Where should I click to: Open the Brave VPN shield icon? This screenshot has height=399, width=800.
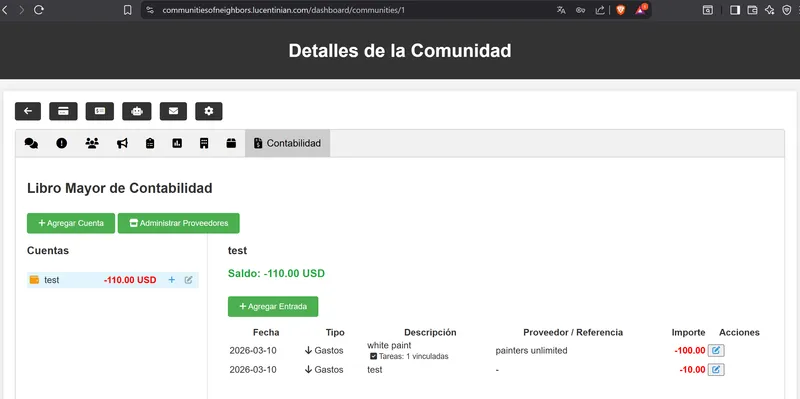click(787, 10)
